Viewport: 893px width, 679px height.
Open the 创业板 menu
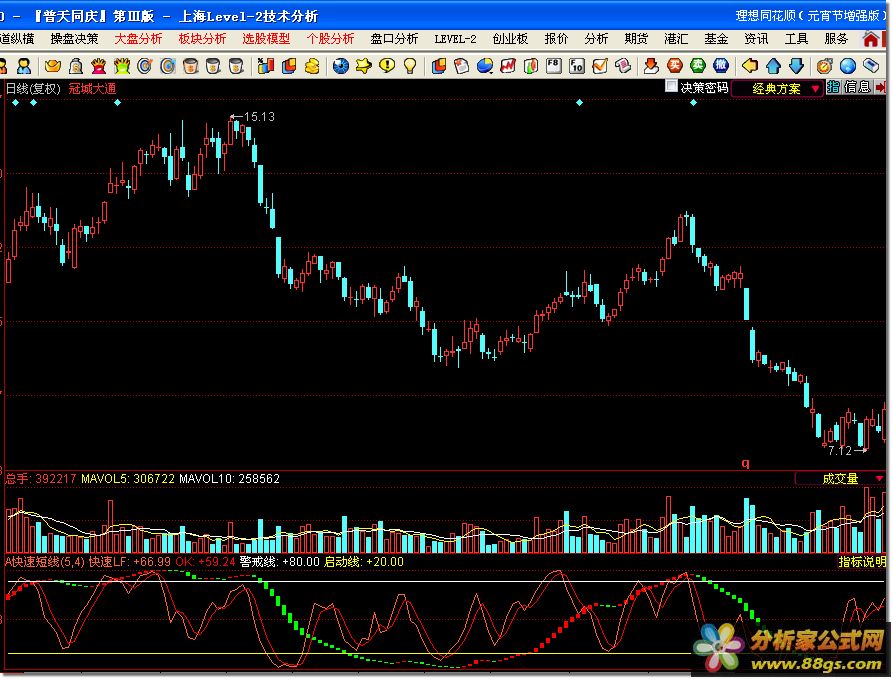(x=510, y=39)
